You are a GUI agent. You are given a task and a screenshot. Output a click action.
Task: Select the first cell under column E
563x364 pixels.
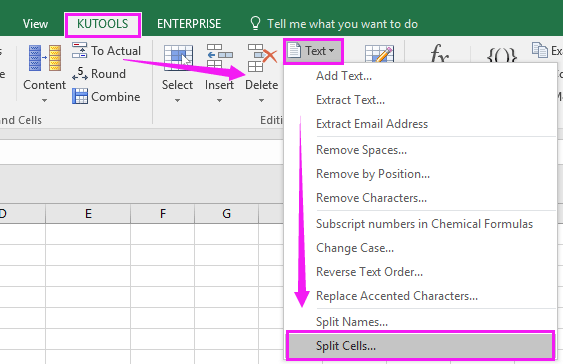tap(88, 234)
